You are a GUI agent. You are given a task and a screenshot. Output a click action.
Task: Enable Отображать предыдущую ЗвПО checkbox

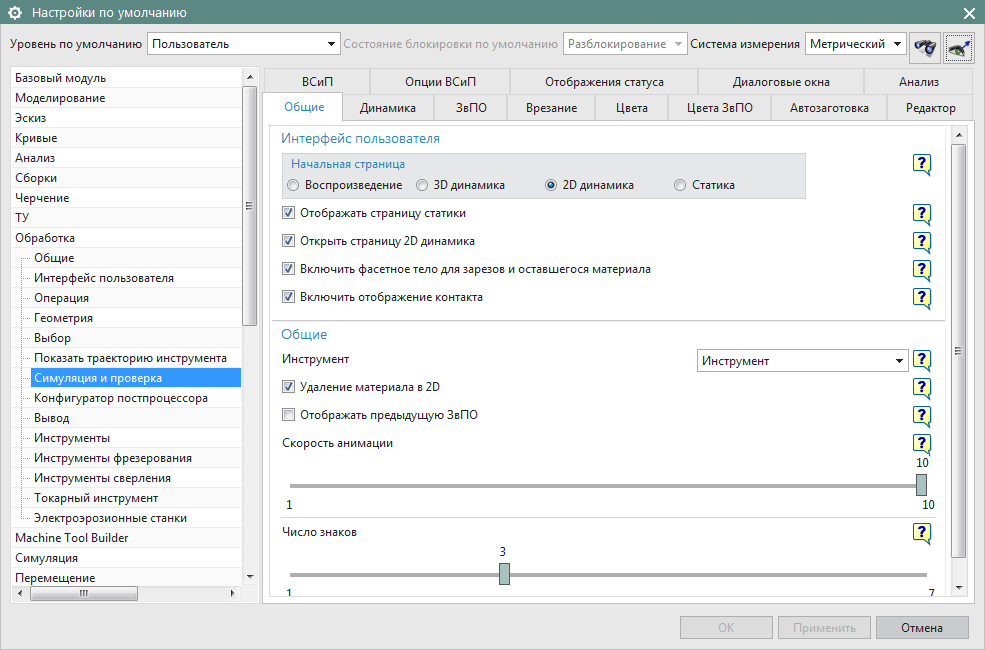coord(289,415)
